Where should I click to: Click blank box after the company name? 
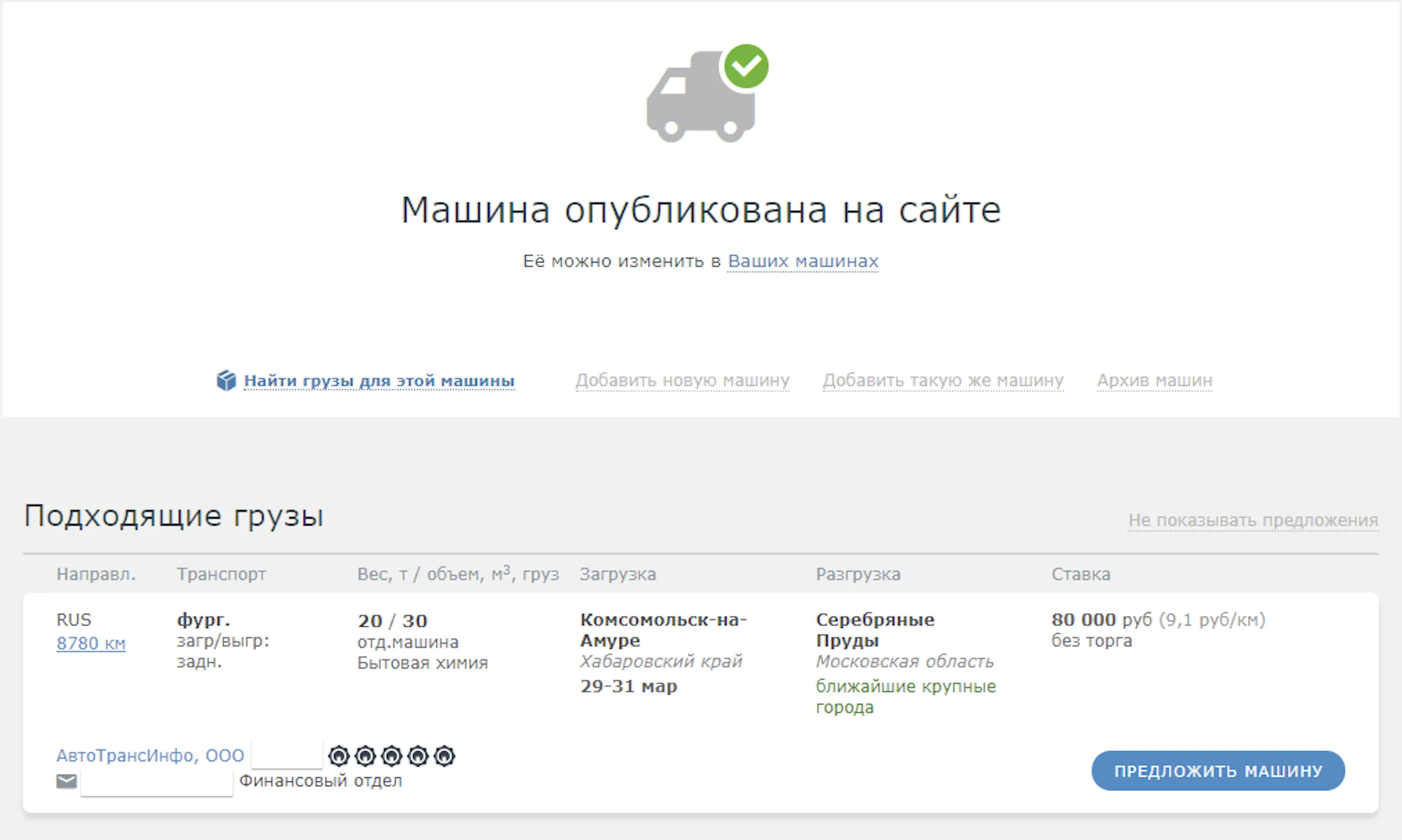point(287,755)
